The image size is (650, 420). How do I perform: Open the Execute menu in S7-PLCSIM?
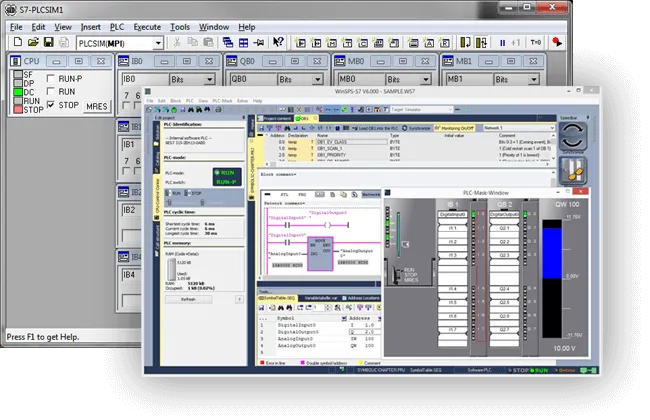click(147, 27)
